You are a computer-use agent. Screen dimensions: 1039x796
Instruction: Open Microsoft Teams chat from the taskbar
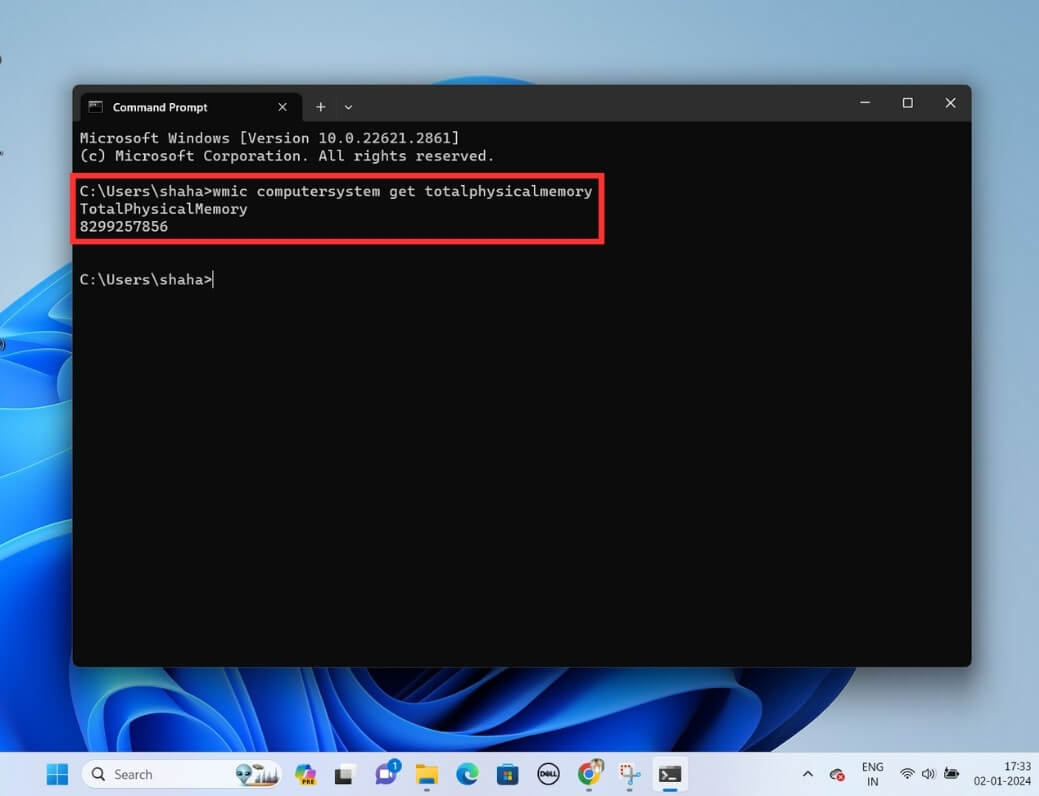tap(387, 774)
